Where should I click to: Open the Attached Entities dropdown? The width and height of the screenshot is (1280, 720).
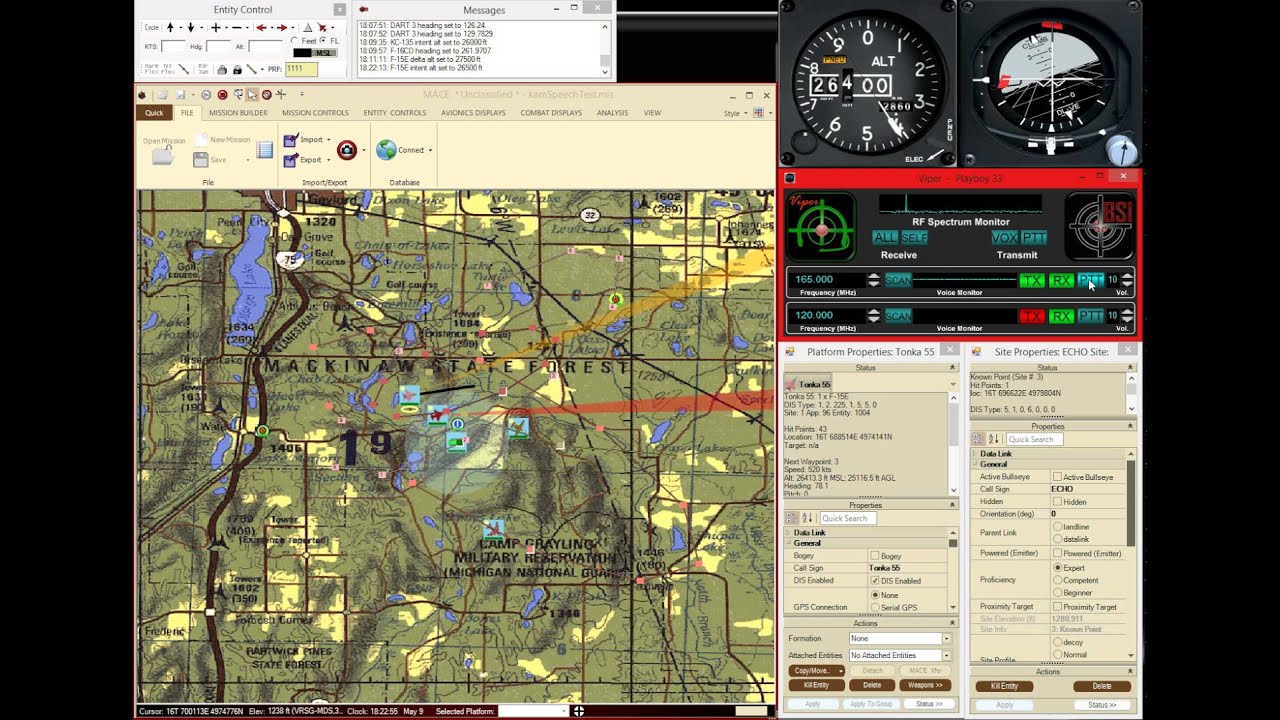pyautogui.click(x=946, y=655)
